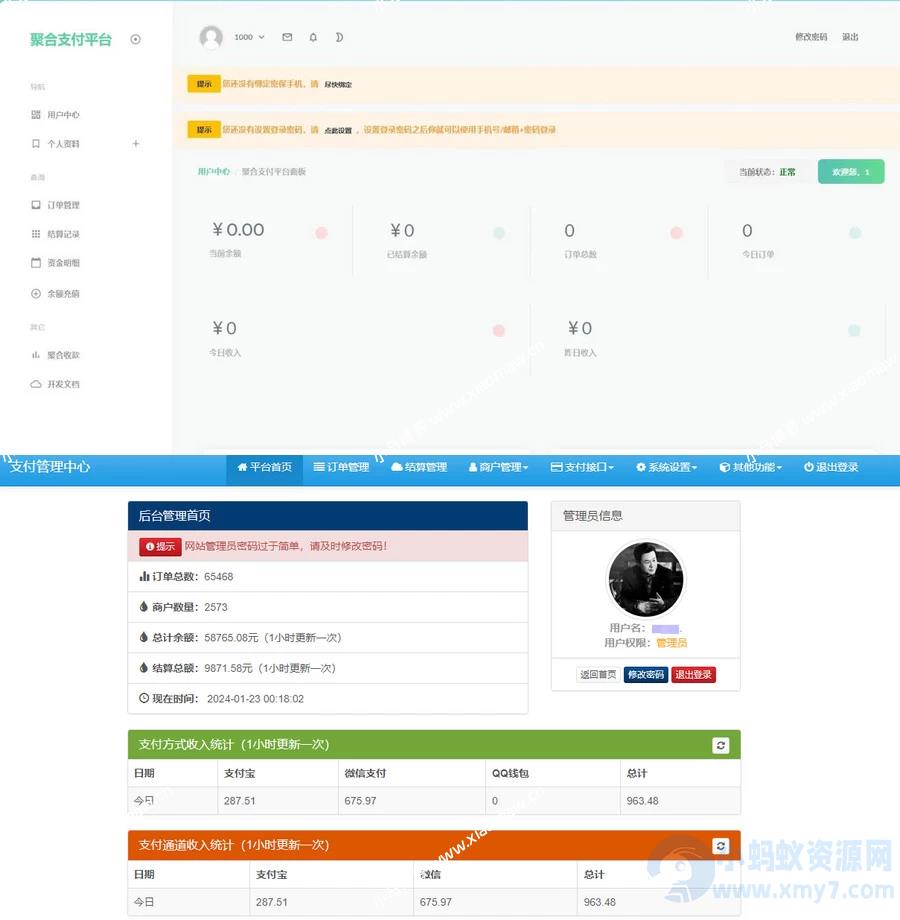Viewport: 900px width, 920px height.
Task: Click the 订单管理 monitor icon in sidebar
Action: (x=36, y=205)
